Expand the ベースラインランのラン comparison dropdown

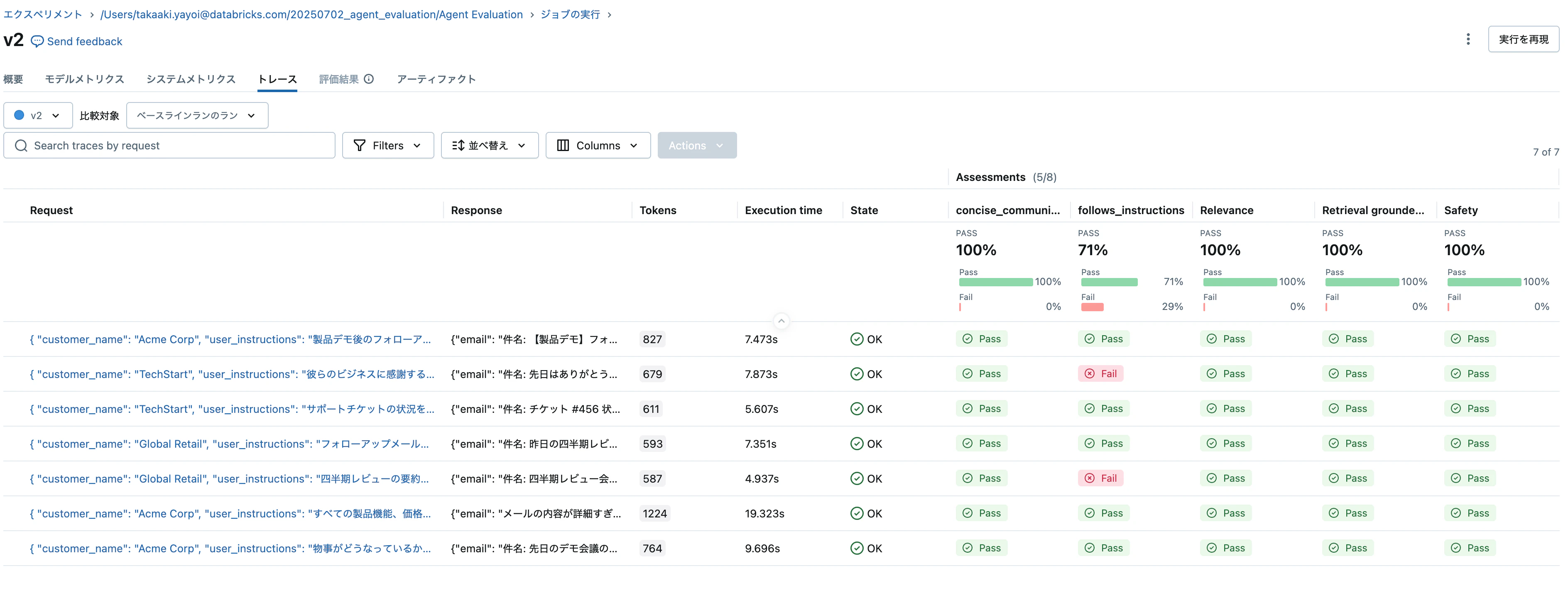pos(197,115)
